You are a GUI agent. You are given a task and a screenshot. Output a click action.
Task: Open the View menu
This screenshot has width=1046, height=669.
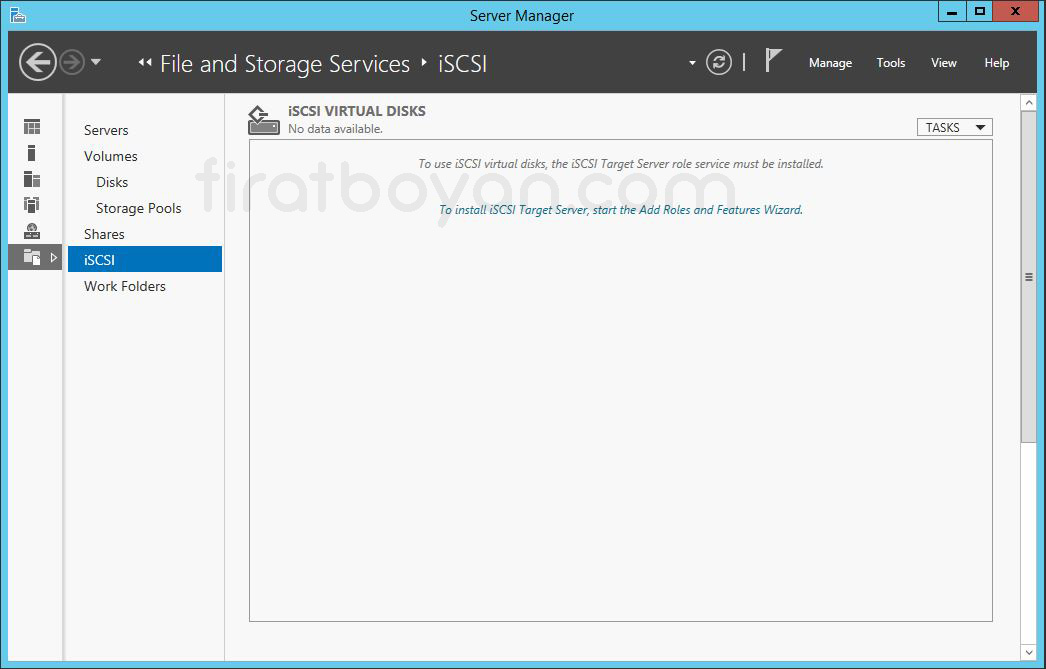pos(944,63)
